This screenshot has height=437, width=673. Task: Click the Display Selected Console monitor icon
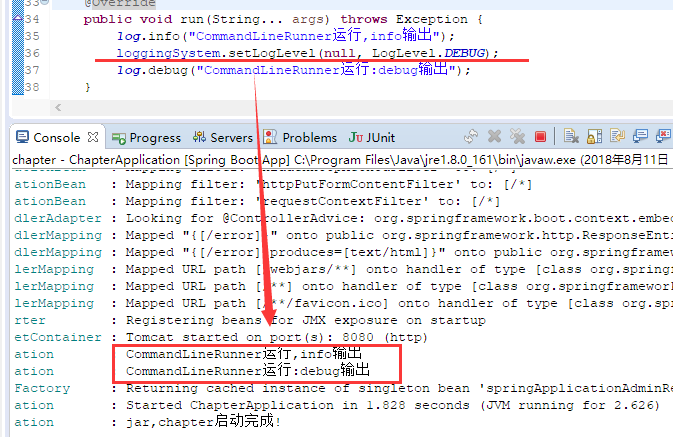(640, 137)
